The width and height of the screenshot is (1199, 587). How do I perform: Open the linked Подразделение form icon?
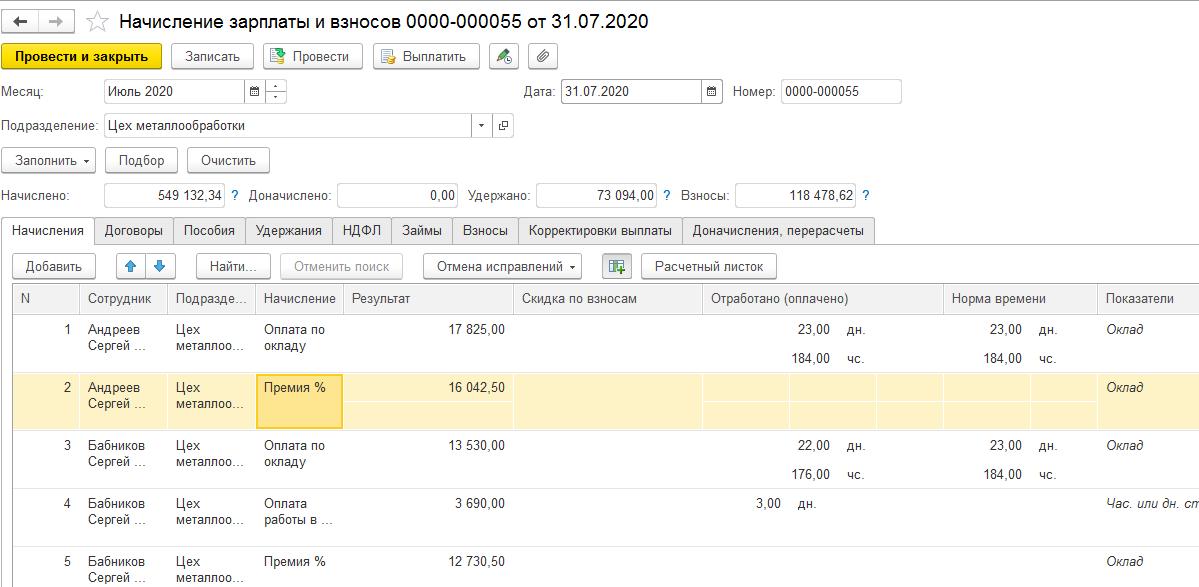point(503,126)
